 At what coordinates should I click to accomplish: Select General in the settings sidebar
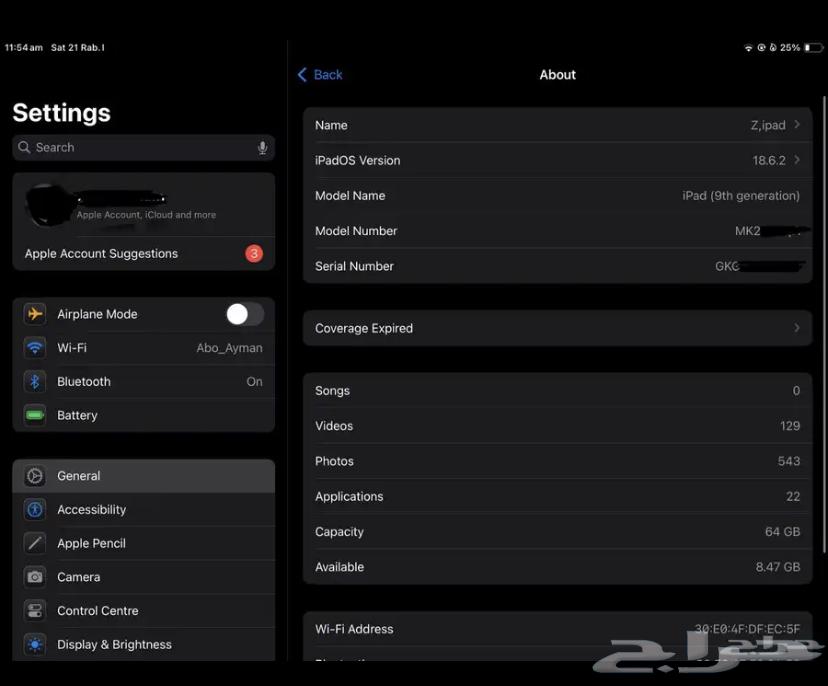pyautogui.click(x=143, y=476)
